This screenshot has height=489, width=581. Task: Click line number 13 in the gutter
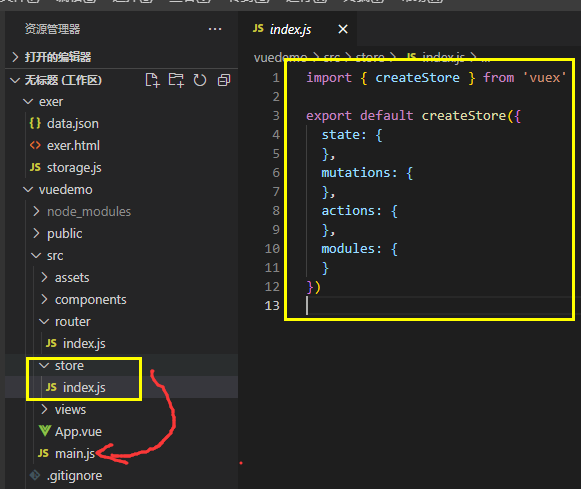point(272,306)
